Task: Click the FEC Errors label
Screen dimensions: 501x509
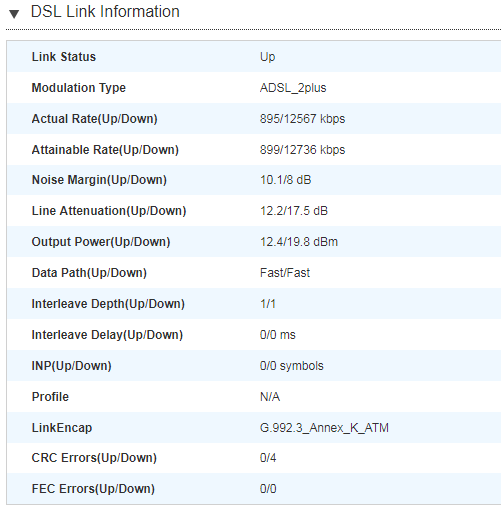Action: click(93, 489)
